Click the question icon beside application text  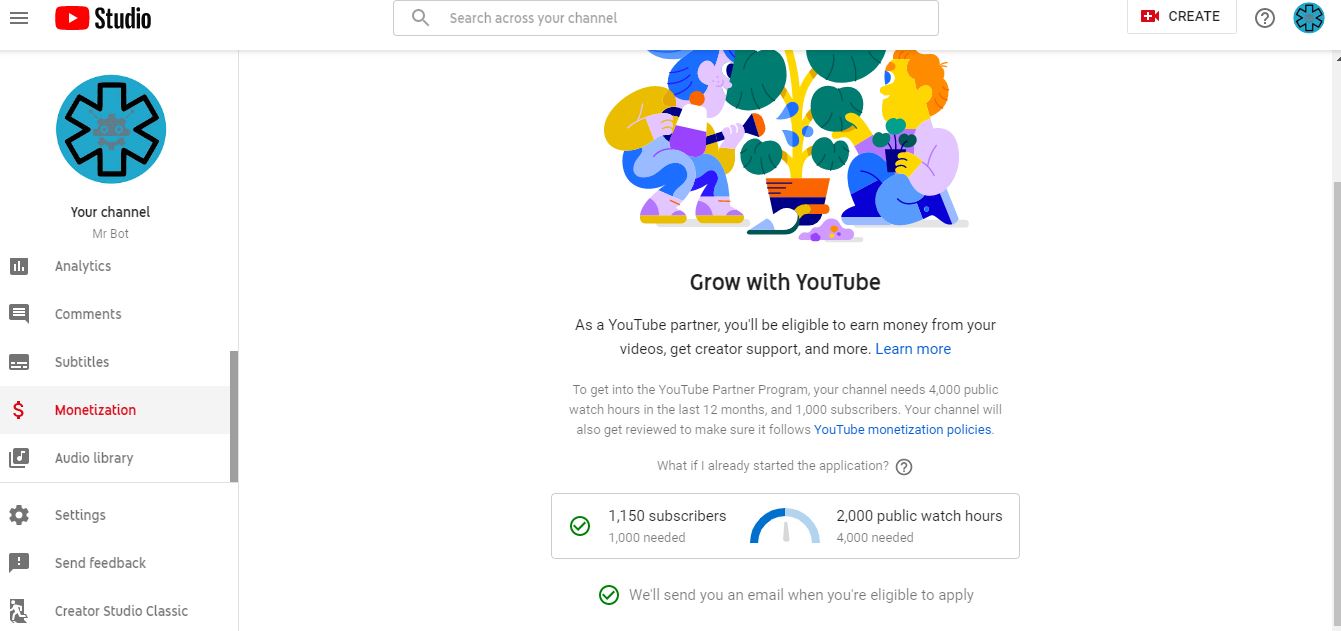(x=904, y=466)
